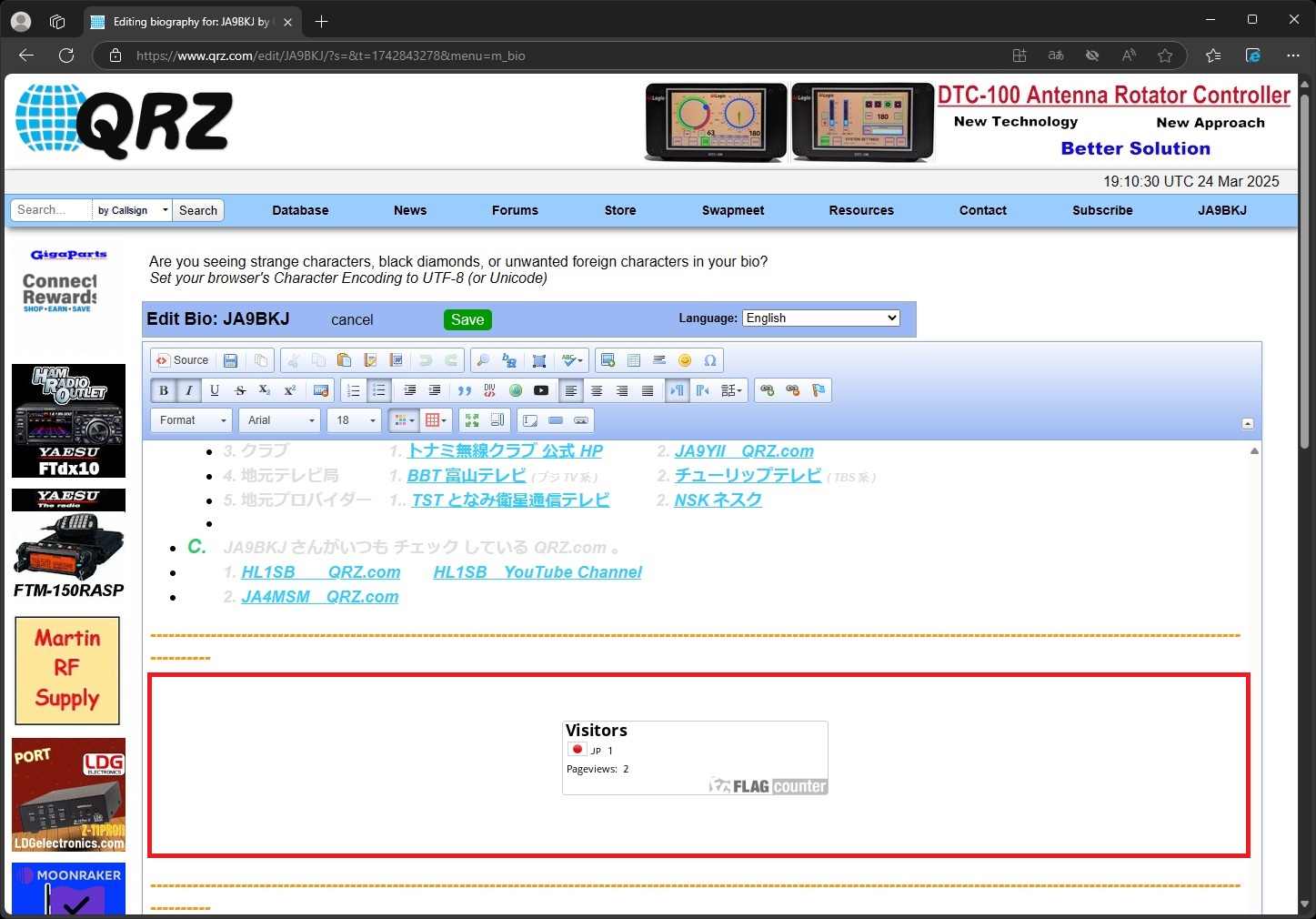Click the Search button
Image resolution: width=1316 pixels, height=919 pixels.
point(198,210)
